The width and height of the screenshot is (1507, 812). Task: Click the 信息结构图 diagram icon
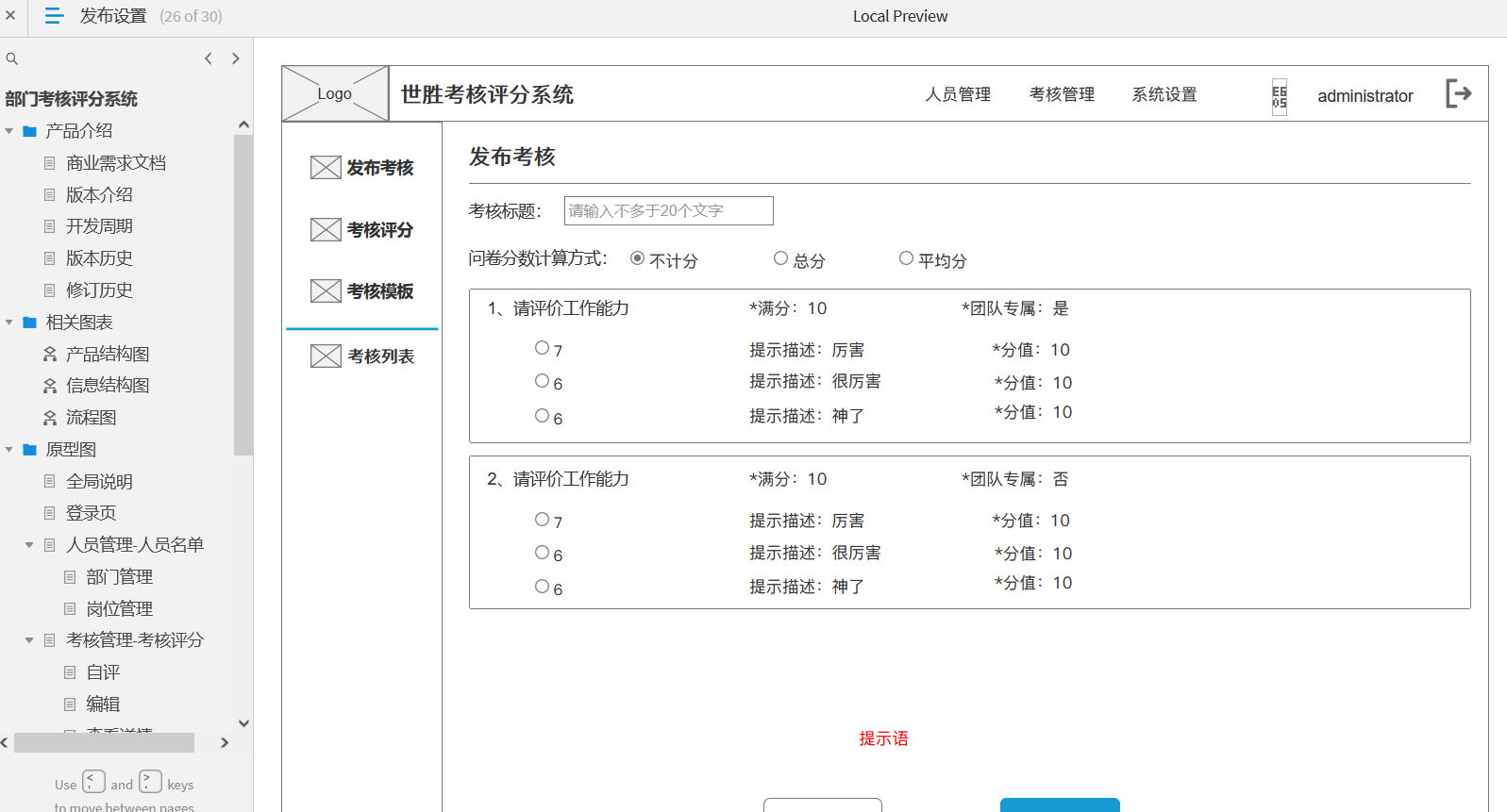point(50,386)
